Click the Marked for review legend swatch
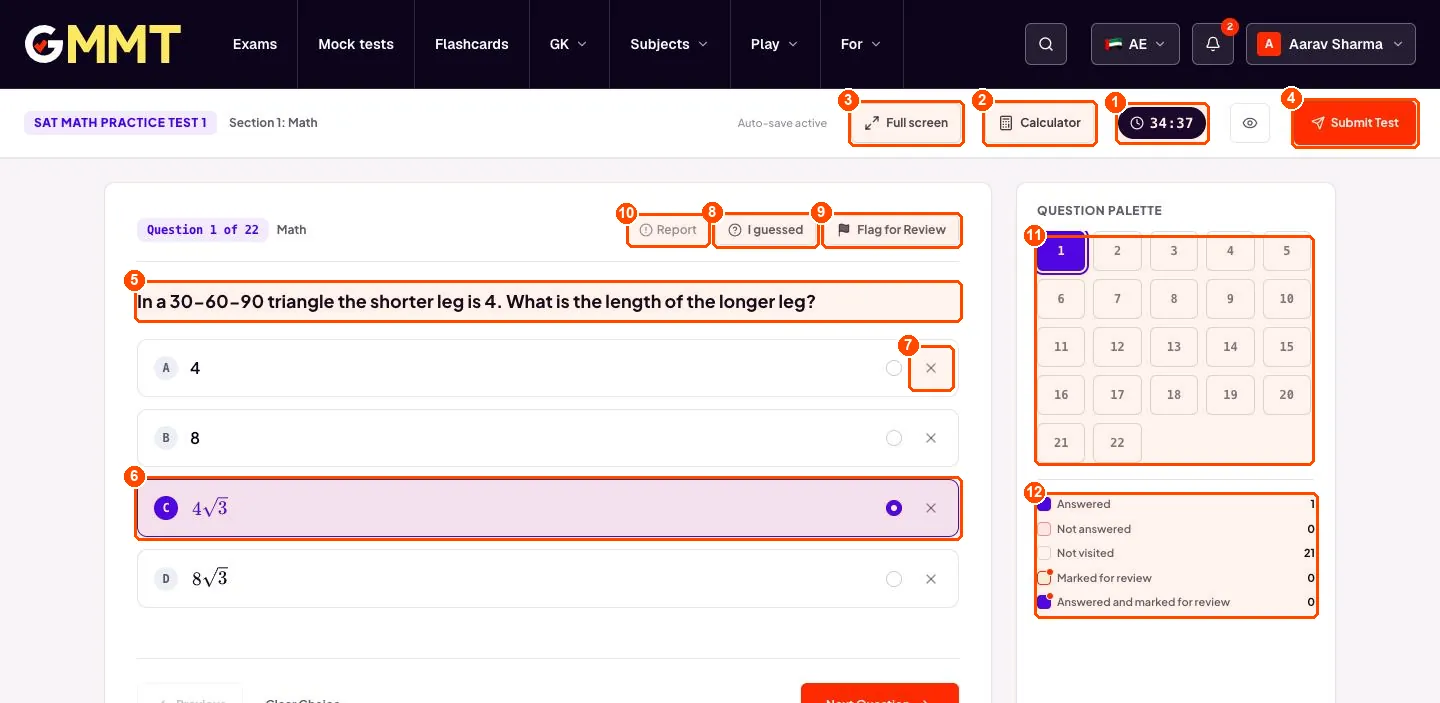Screen dimensions: 1440x703 [x=1044, y=578]
